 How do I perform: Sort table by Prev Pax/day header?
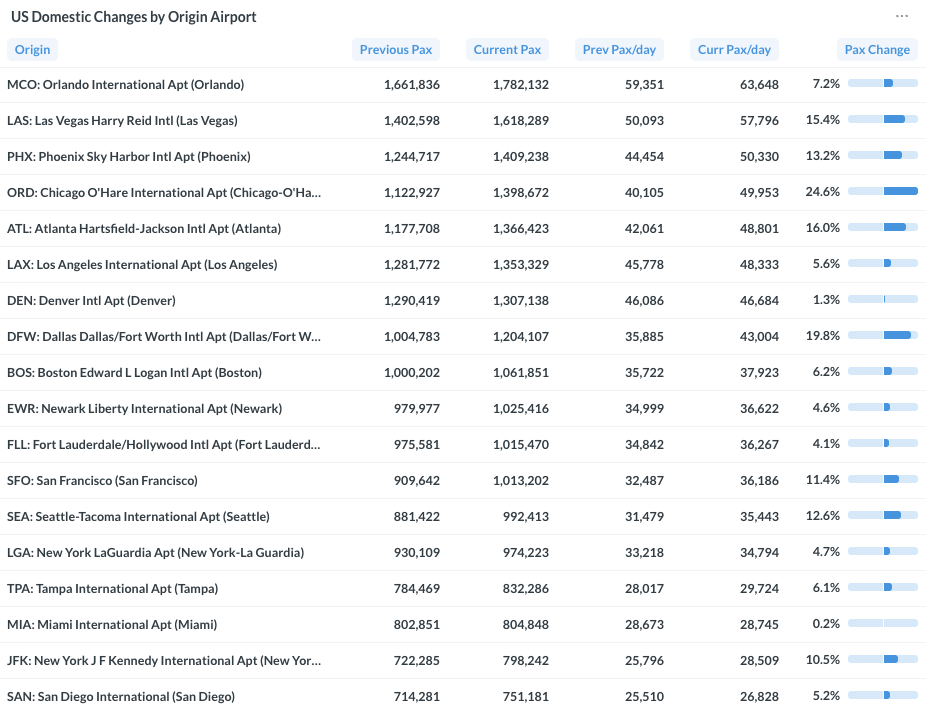tap(620, 50)
